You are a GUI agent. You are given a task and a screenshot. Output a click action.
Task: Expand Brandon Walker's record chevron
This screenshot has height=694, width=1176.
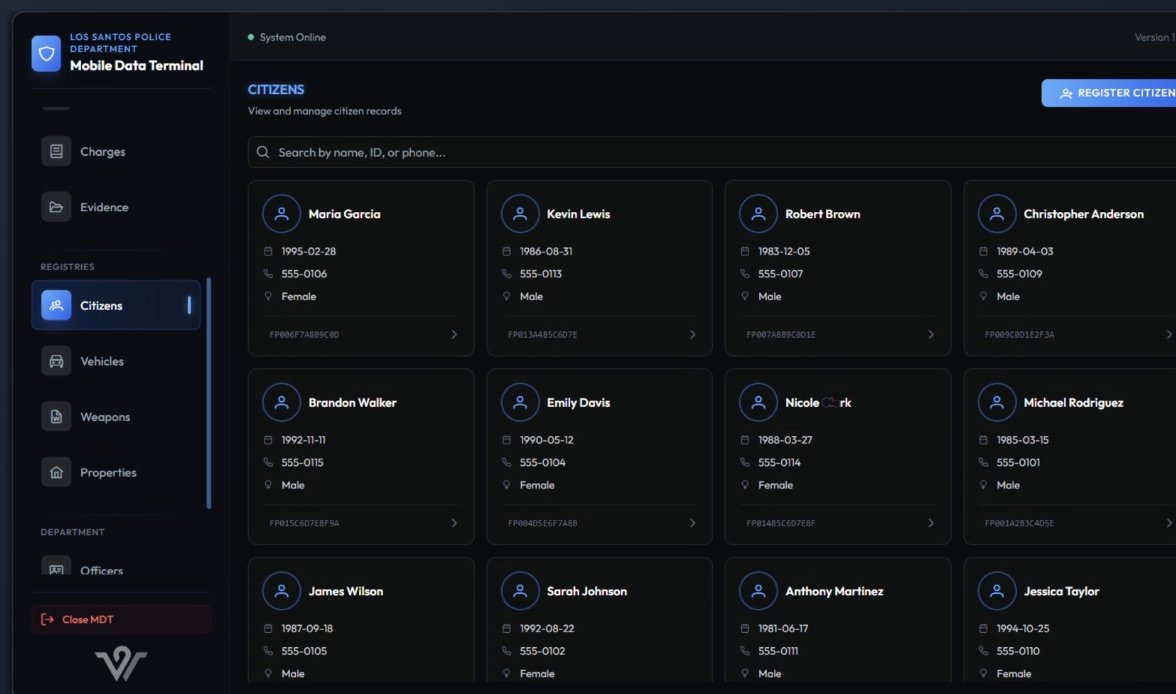[454, 523]
